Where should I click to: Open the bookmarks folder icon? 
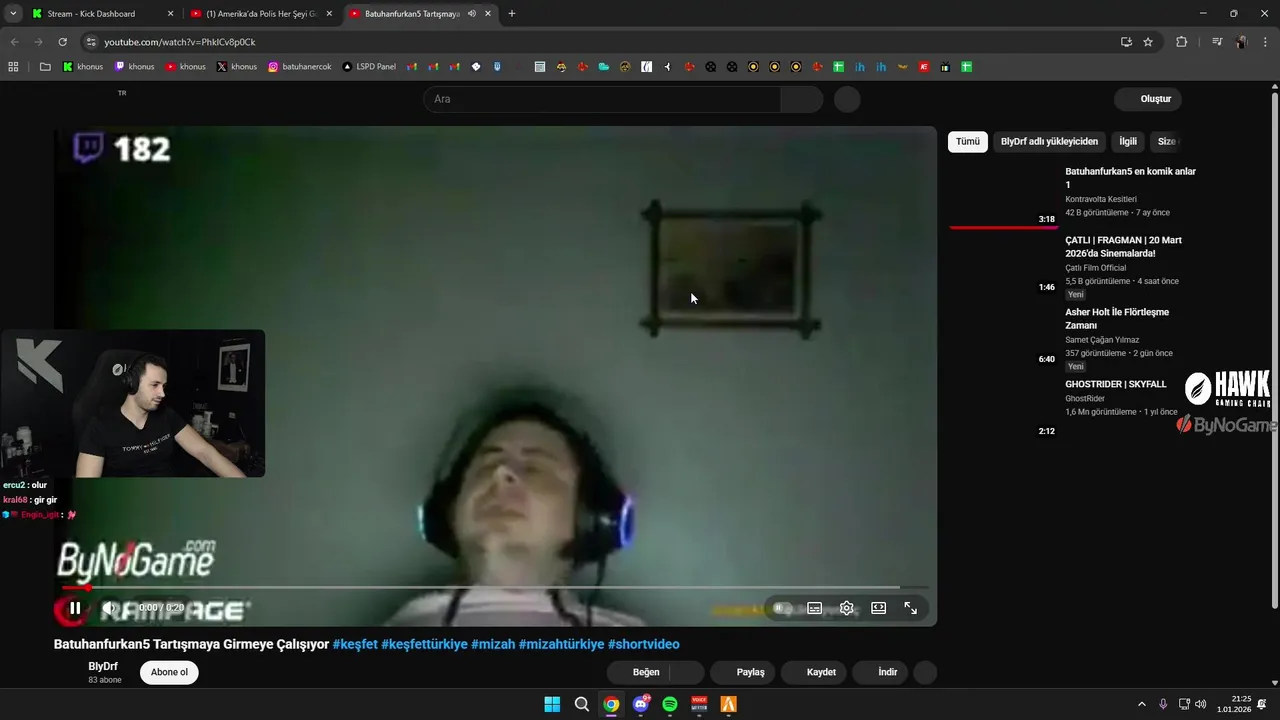coord(45,67)
